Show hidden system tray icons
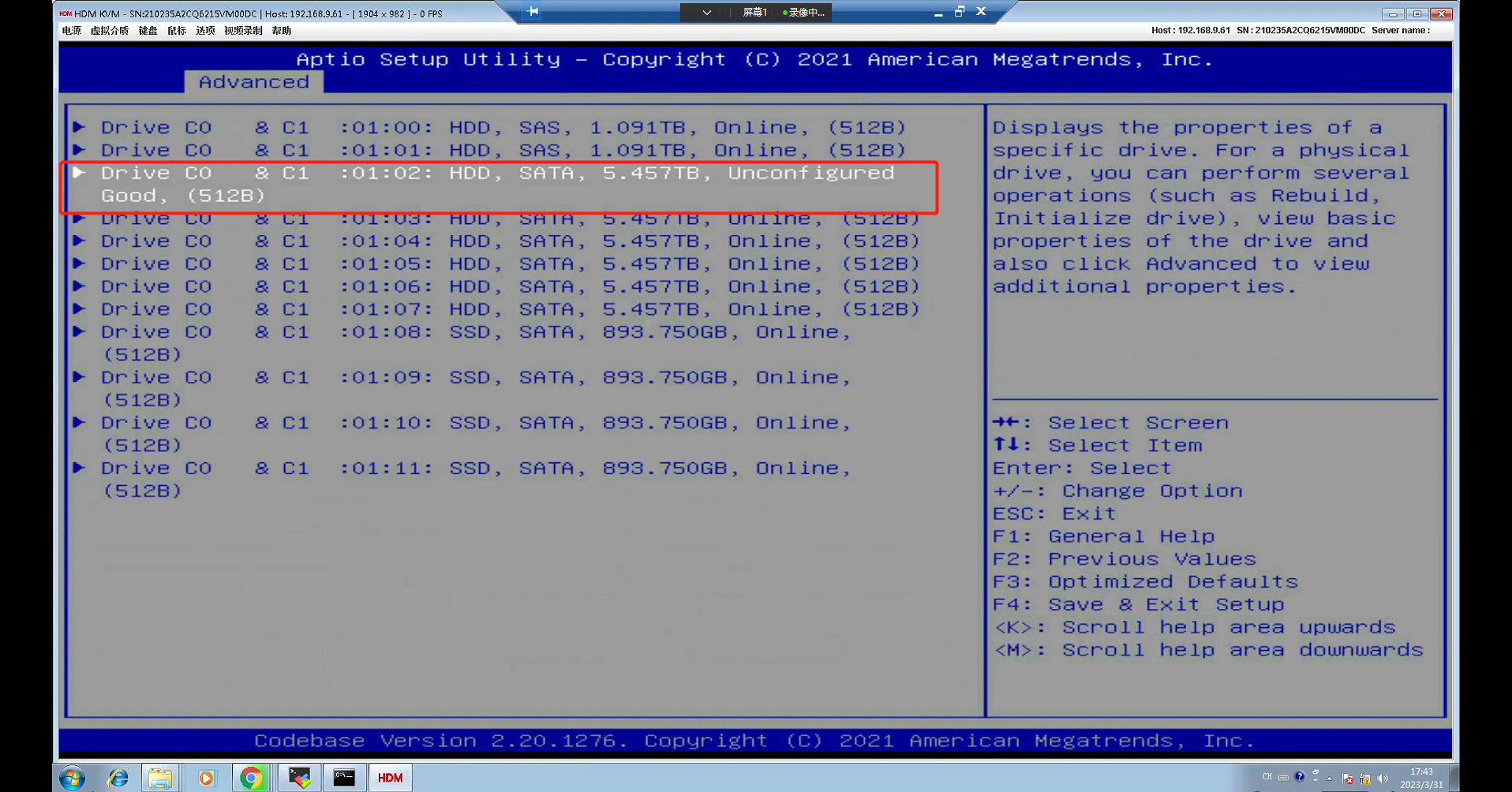The image size is (1512, 792). 1330,778
